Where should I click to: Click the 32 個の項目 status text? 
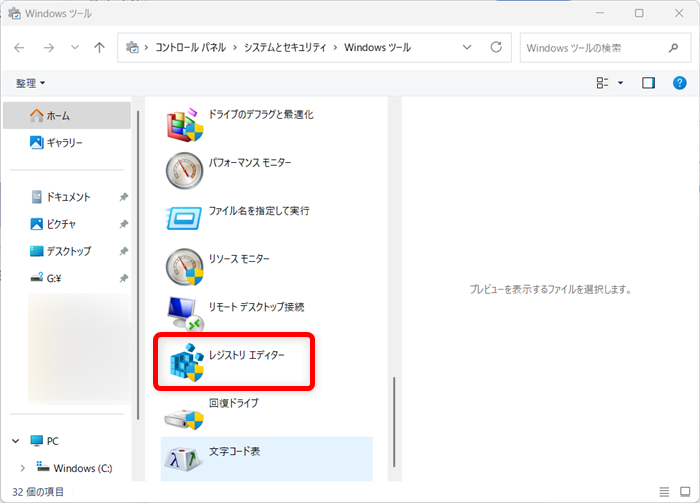(x=38, y=492)
